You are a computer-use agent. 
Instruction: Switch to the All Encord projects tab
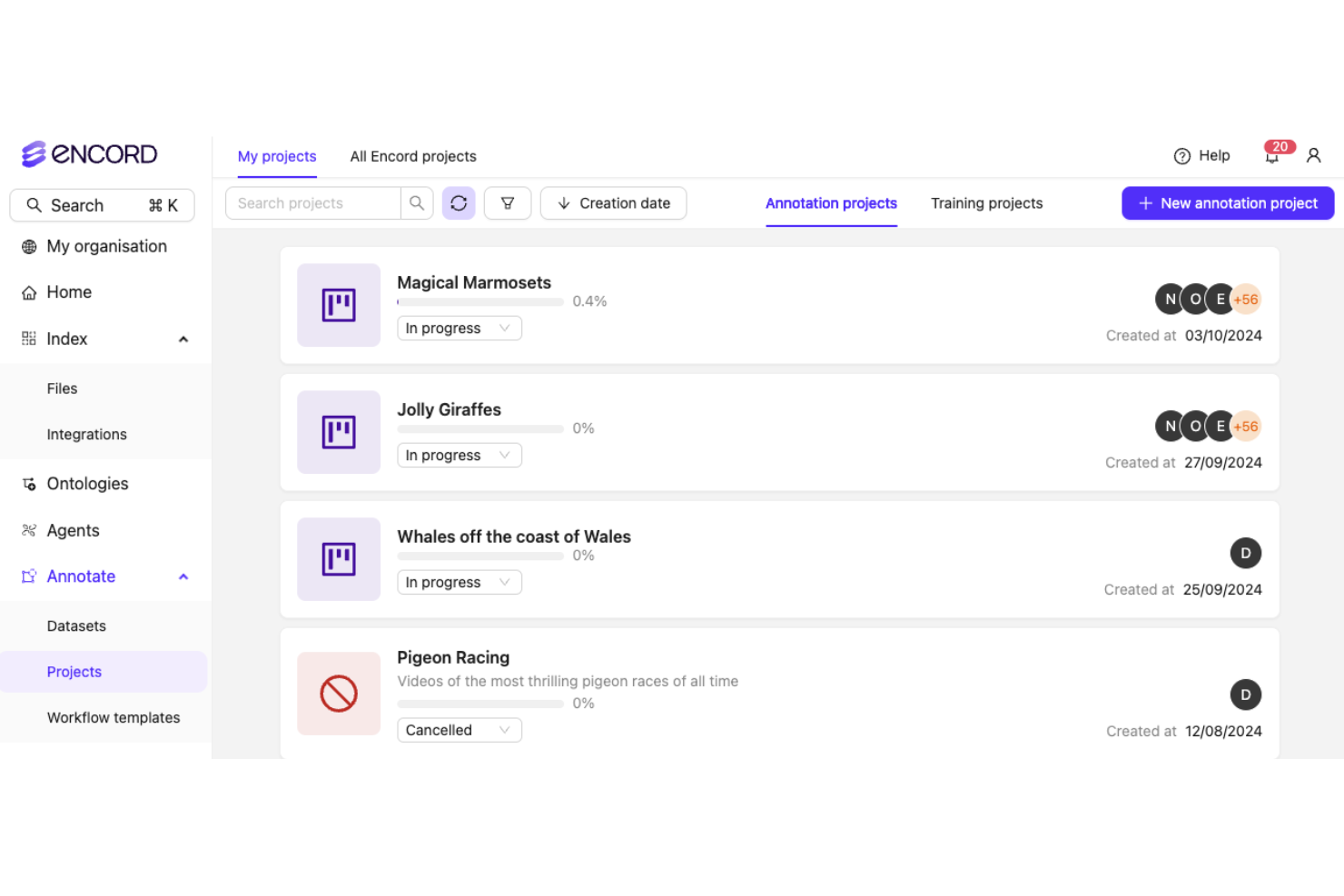(413, 156)
